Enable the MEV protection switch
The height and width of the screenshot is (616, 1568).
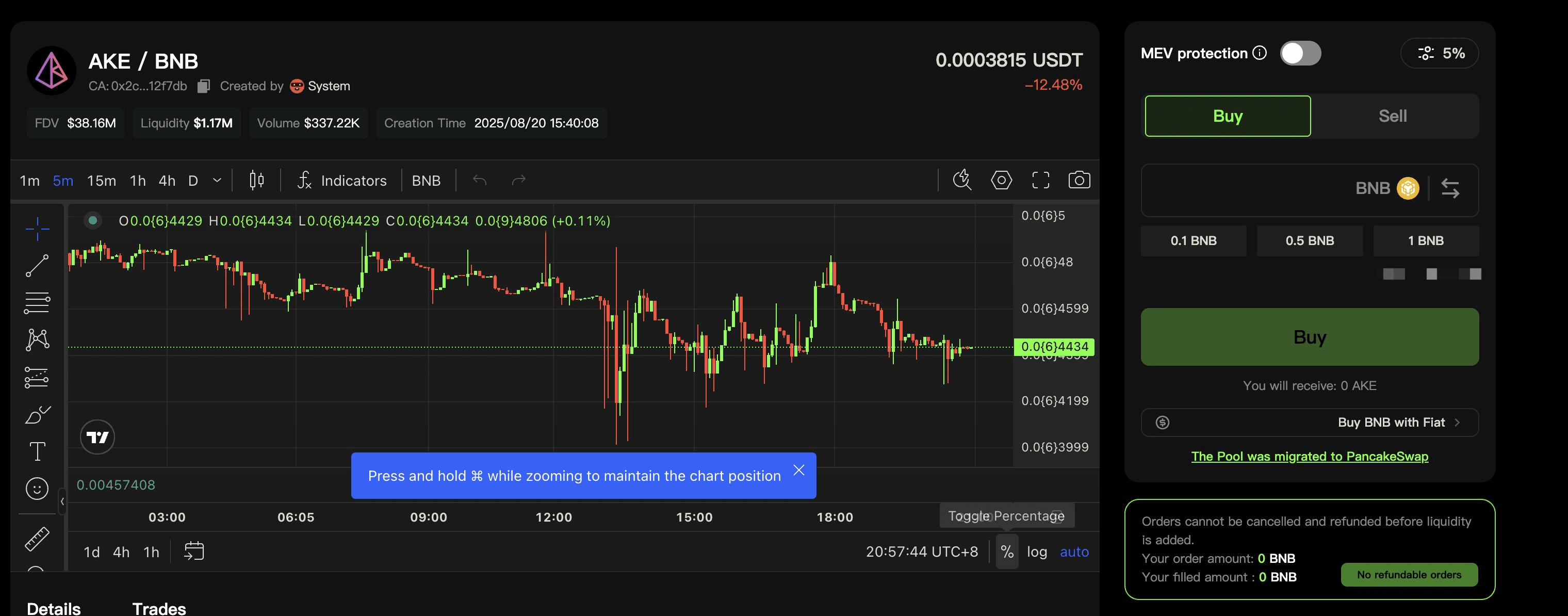coord(1300,54)
